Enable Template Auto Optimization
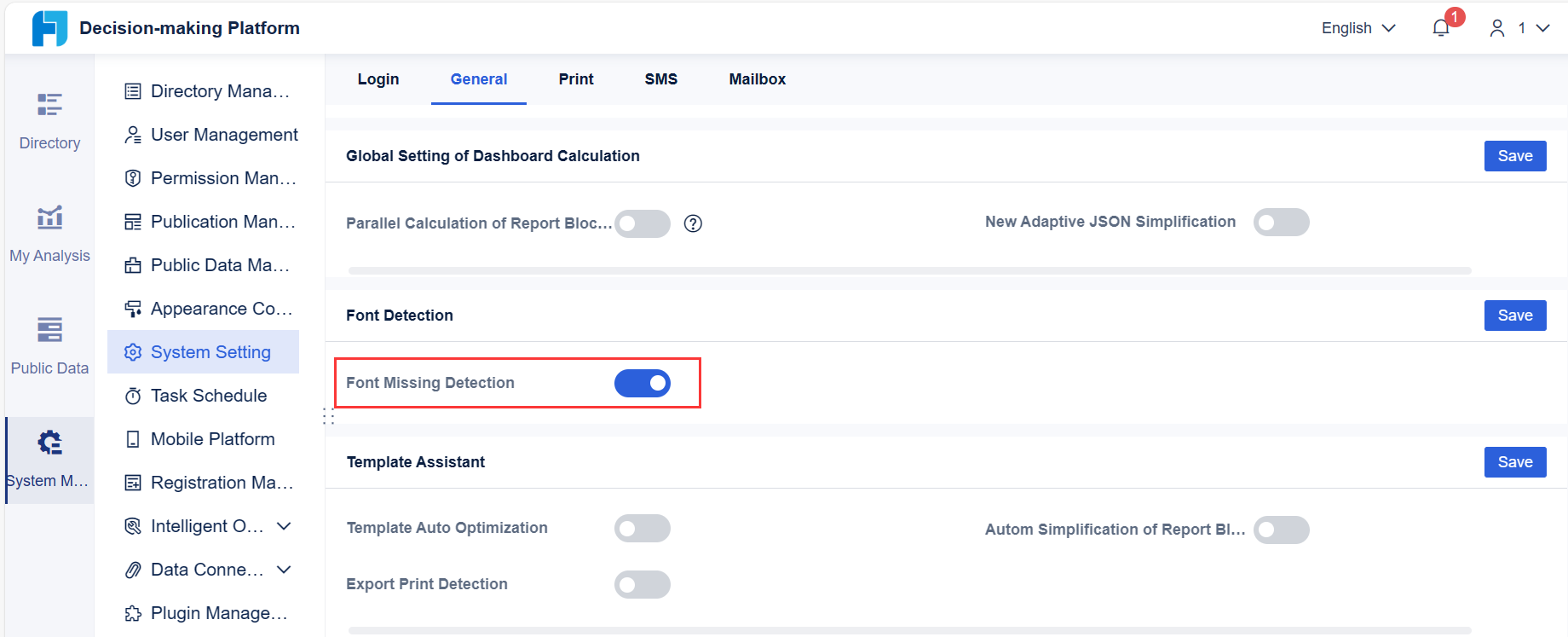The height and width of the screenshot is (637, 1568). pos(643,528)
